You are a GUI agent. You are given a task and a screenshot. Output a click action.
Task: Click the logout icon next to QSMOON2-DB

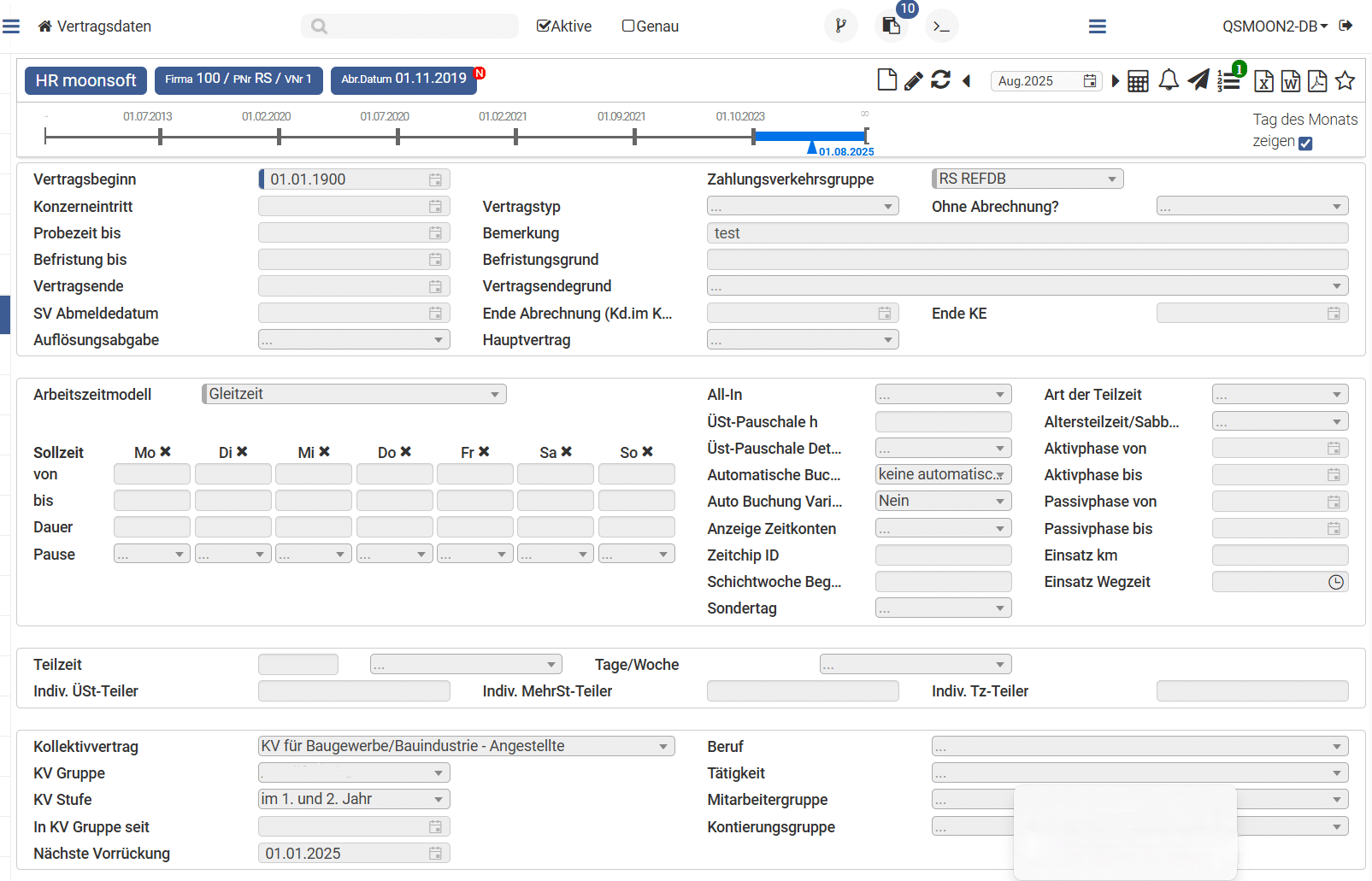(x=1346, y=26)
